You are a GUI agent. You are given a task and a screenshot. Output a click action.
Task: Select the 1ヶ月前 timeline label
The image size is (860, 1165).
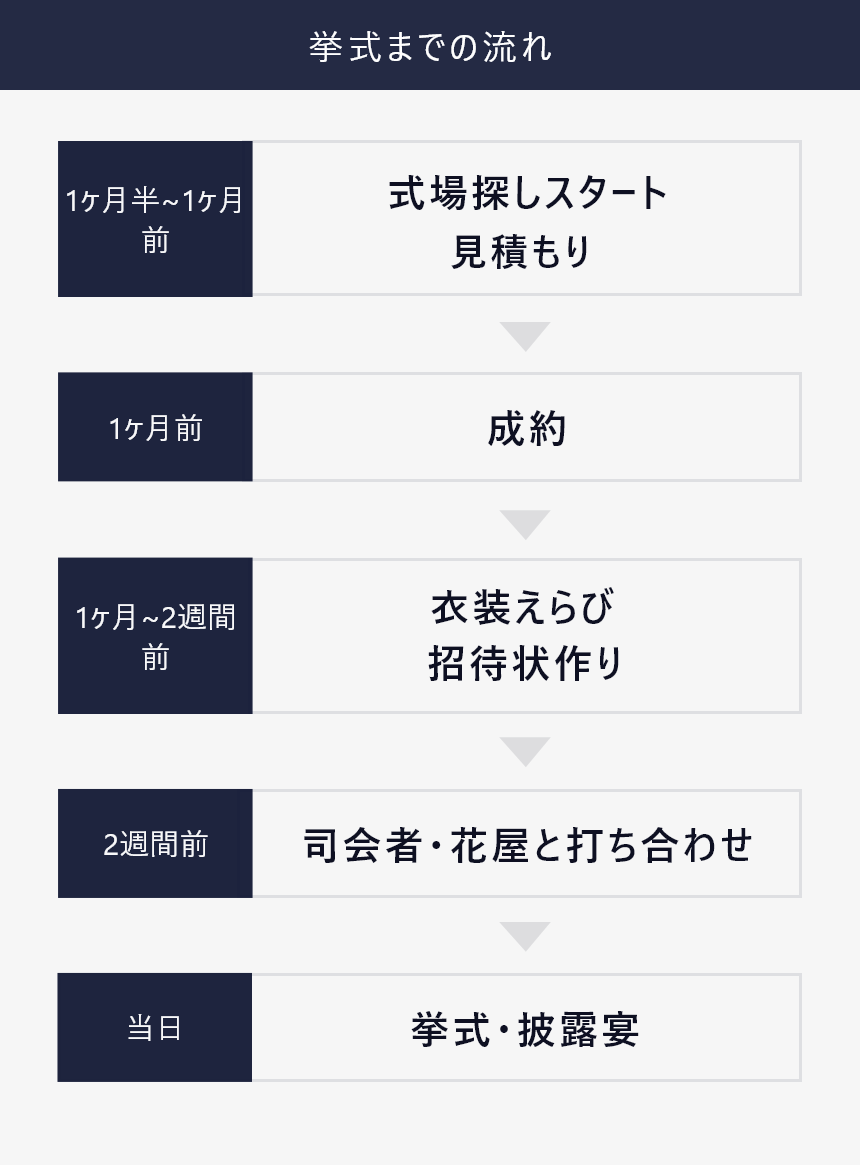tap(155, 427)
